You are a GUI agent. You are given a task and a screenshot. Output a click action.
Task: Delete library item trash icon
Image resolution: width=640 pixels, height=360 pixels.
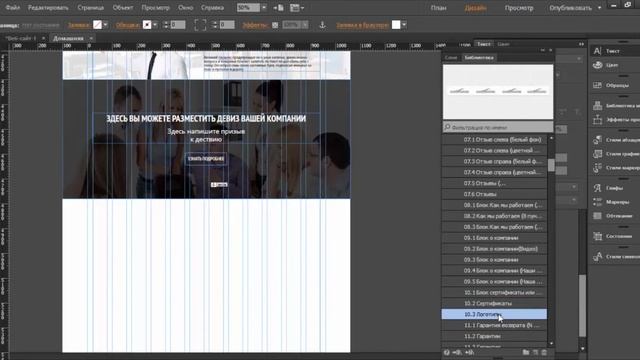[544, 352]
